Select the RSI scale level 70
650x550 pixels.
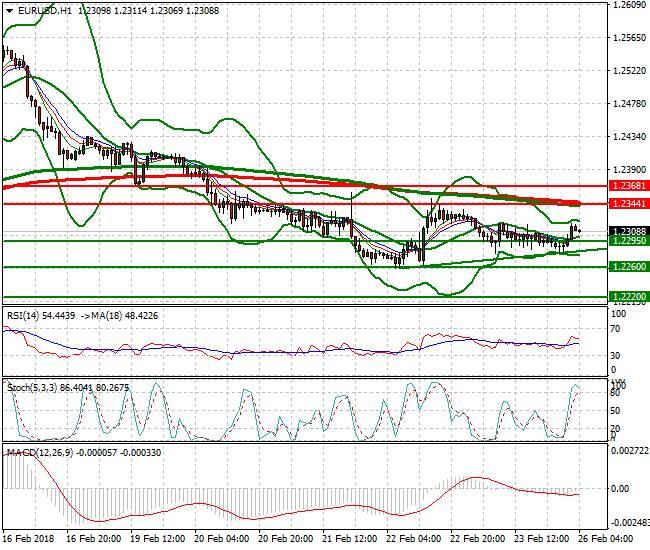coord(616,329)
